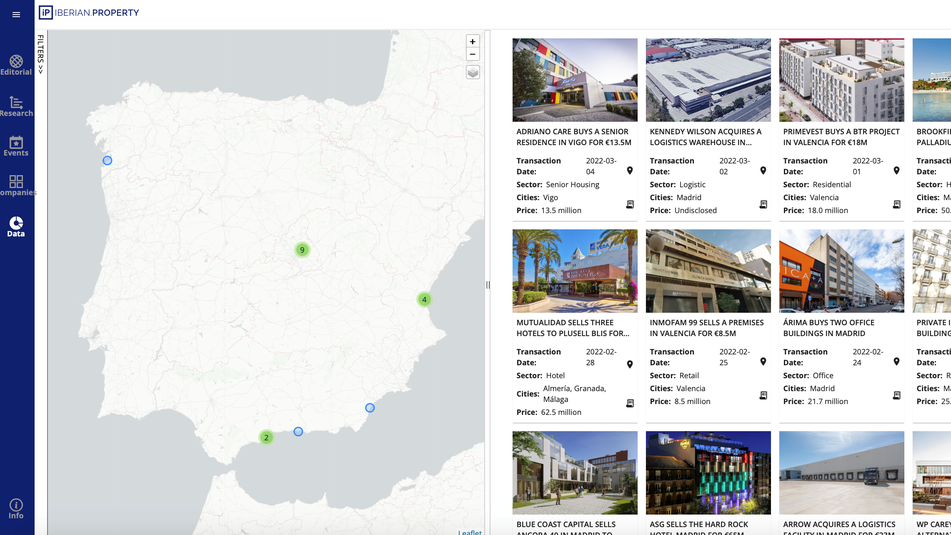Click article icon on Primevest card
951x535 pixels.
click(897, 205)
